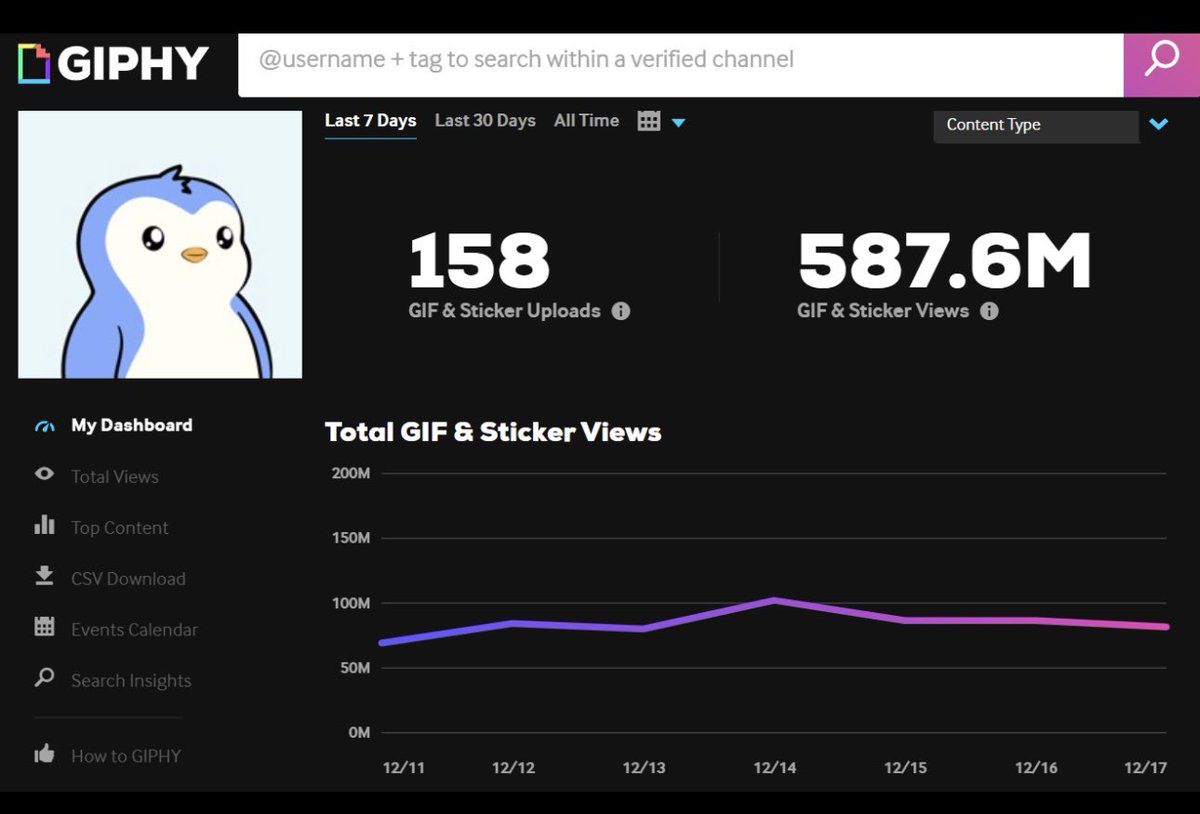Viewport: 1200px width, 814px height.
Task: Click the 0M y-axis label
Action: 359,733
